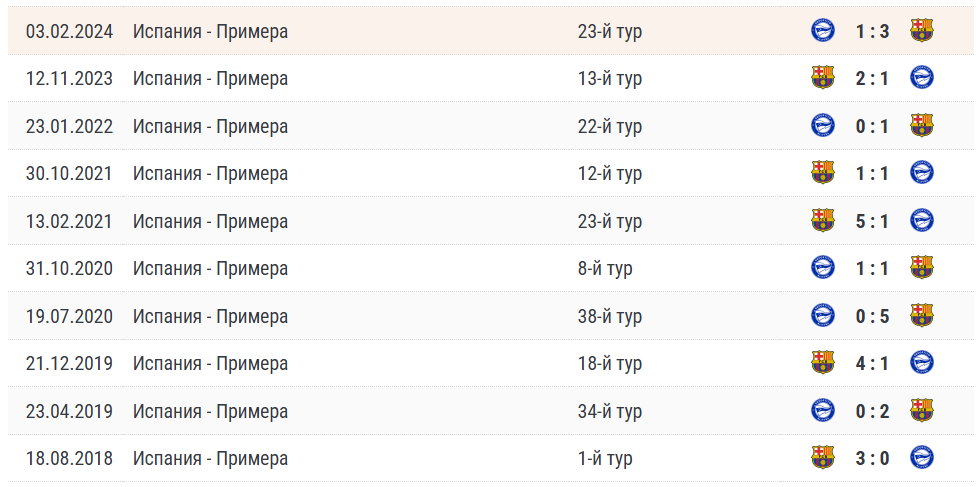Select Barcelona logo in the 12.11.2023 row
Image resolution: width=979 pixels, height=487 pixels.
click(823, 78)
